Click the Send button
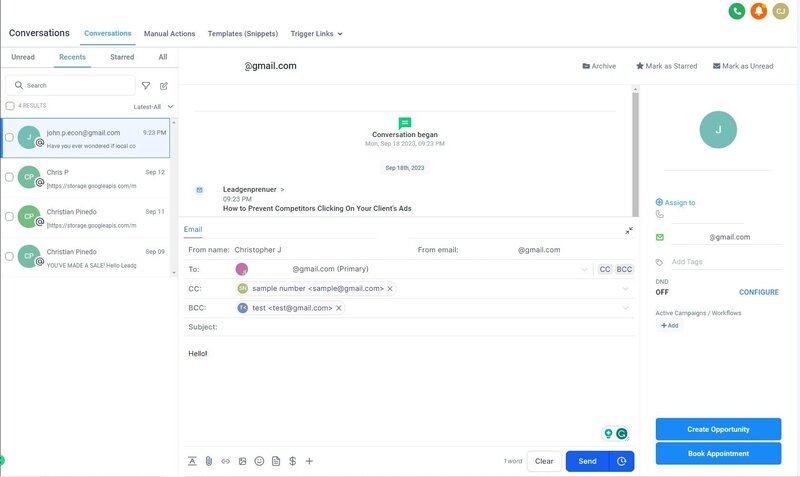 [587, 461]
